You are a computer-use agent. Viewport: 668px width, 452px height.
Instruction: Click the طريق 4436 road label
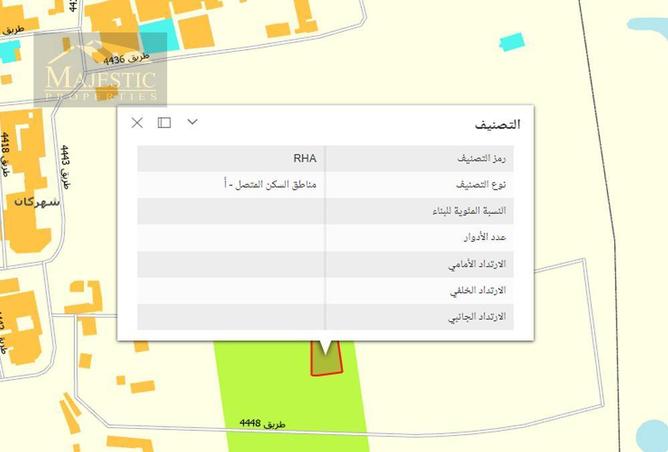click(x=127, y=58)
